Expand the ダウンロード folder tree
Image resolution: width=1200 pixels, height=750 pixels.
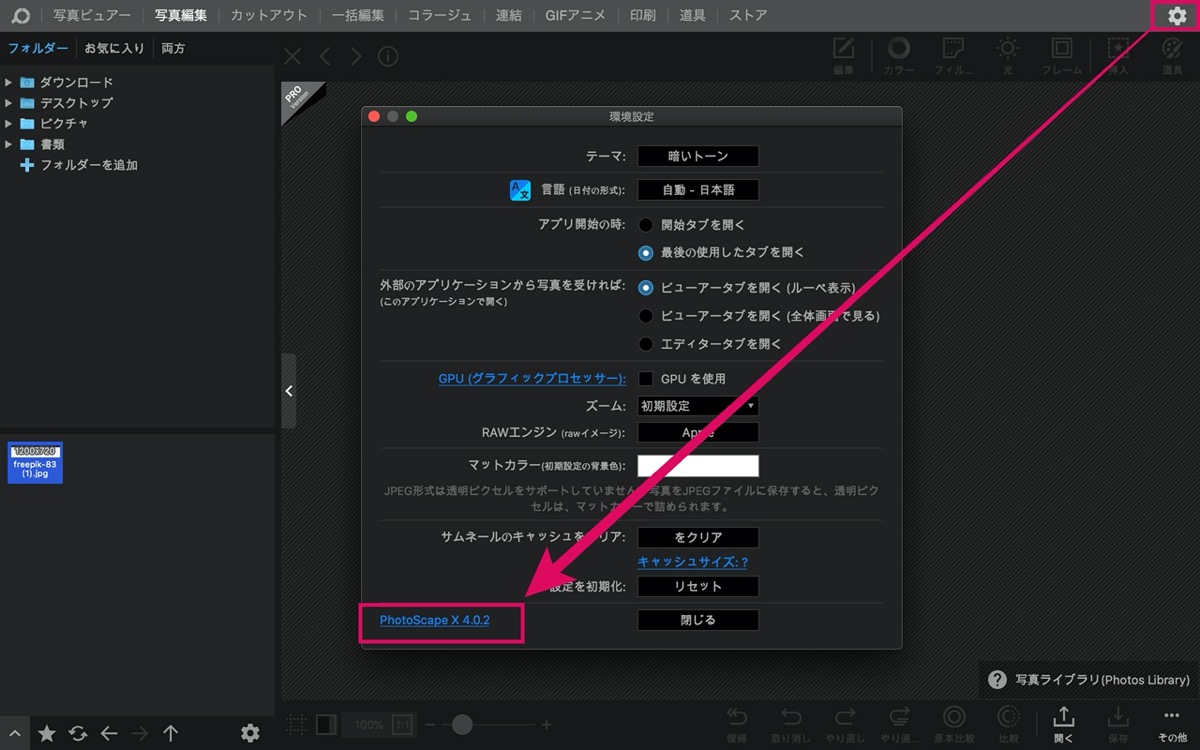[x=9, y=83]
